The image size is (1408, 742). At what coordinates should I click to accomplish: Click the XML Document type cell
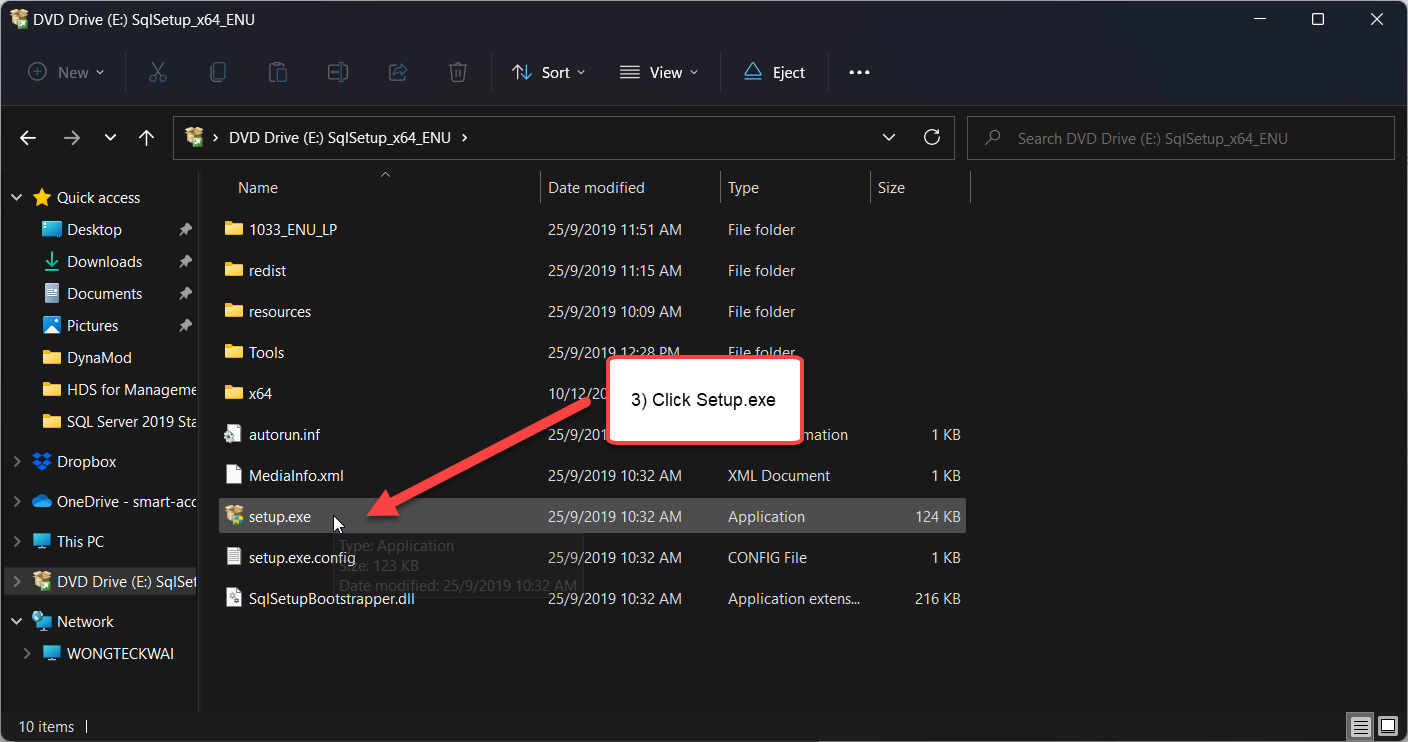(779, 475)
